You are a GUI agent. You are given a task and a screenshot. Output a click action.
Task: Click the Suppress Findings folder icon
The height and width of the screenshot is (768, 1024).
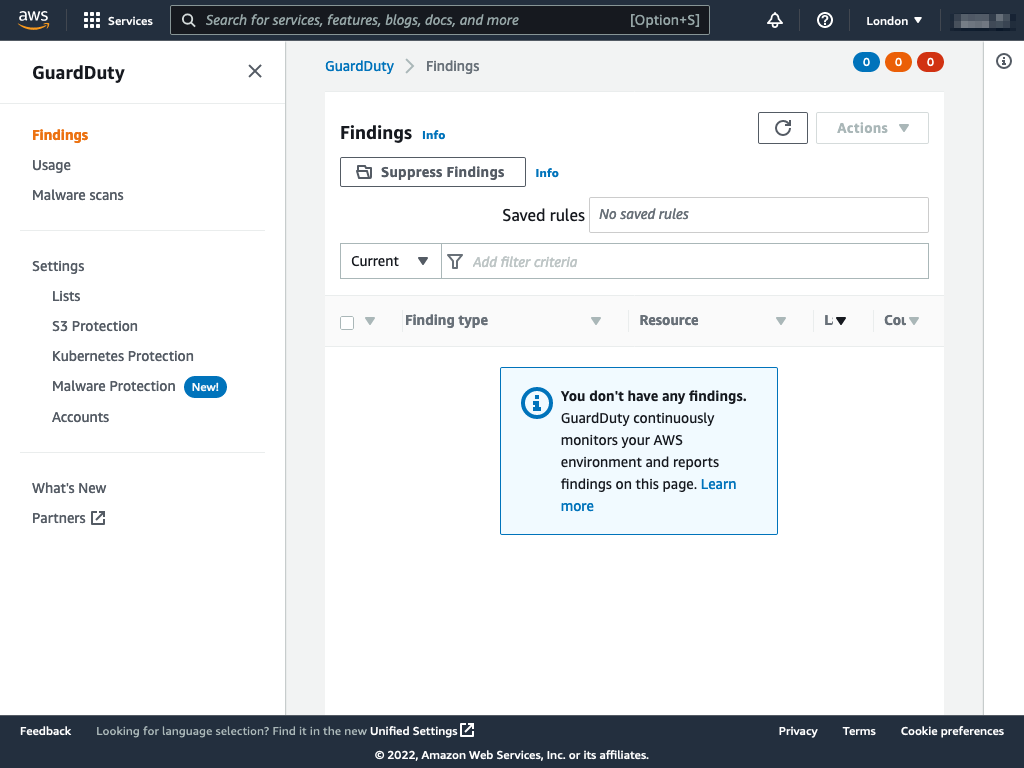(x=364, y=171)
